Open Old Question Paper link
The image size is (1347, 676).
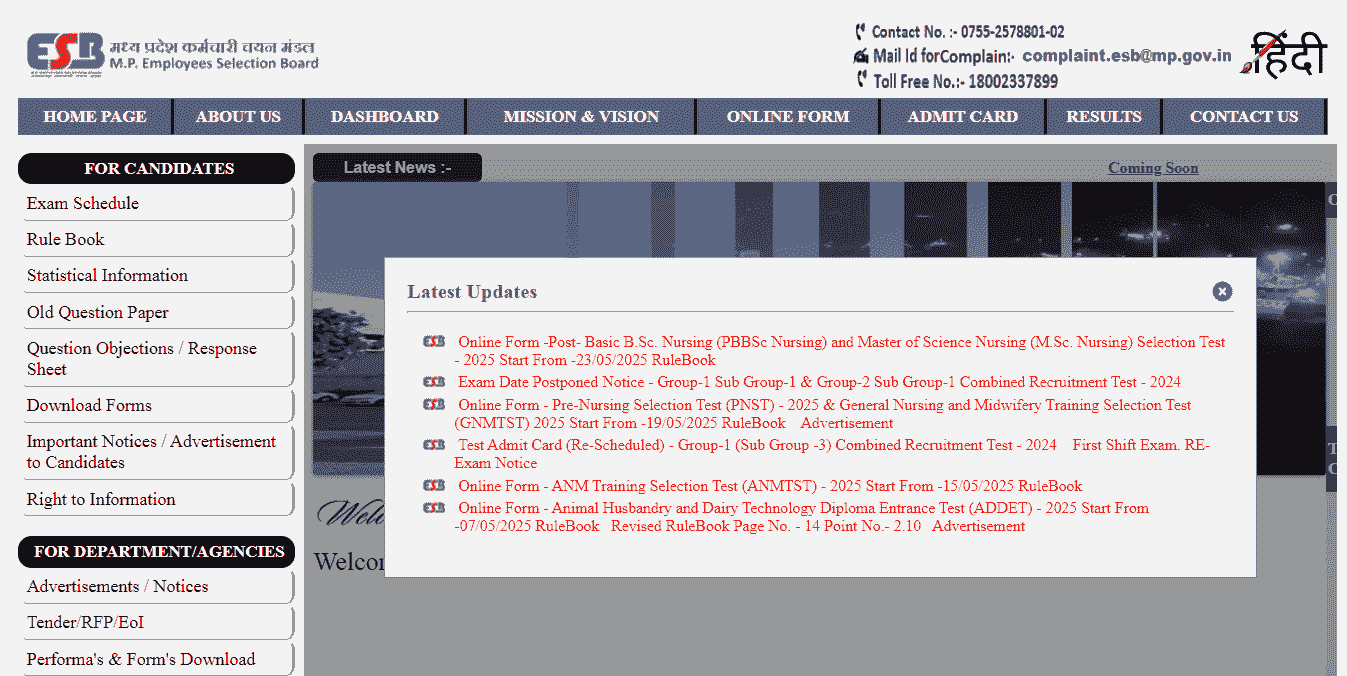(98, 313)
